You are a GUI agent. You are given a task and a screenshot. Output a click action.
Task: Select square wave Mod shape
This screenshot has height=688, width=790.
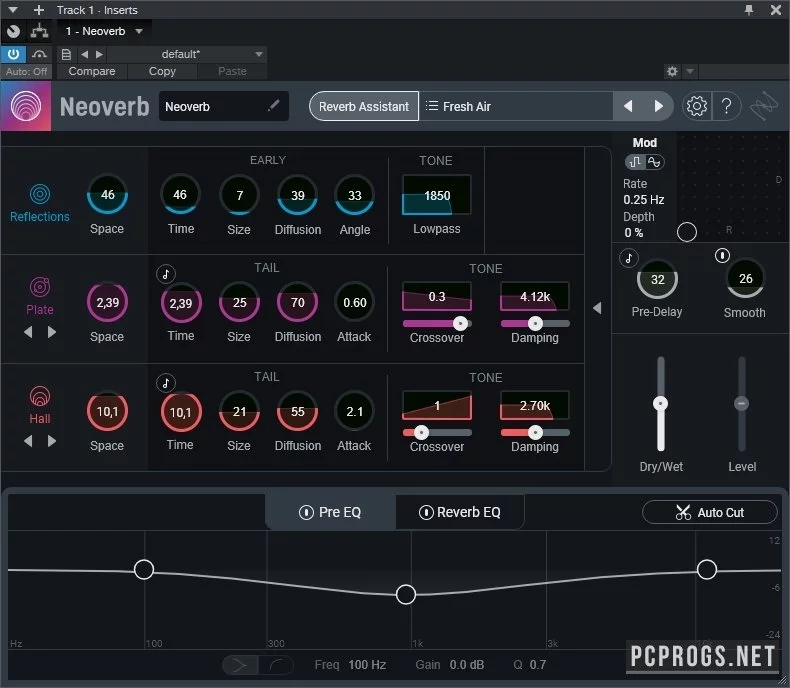[635, 162]
